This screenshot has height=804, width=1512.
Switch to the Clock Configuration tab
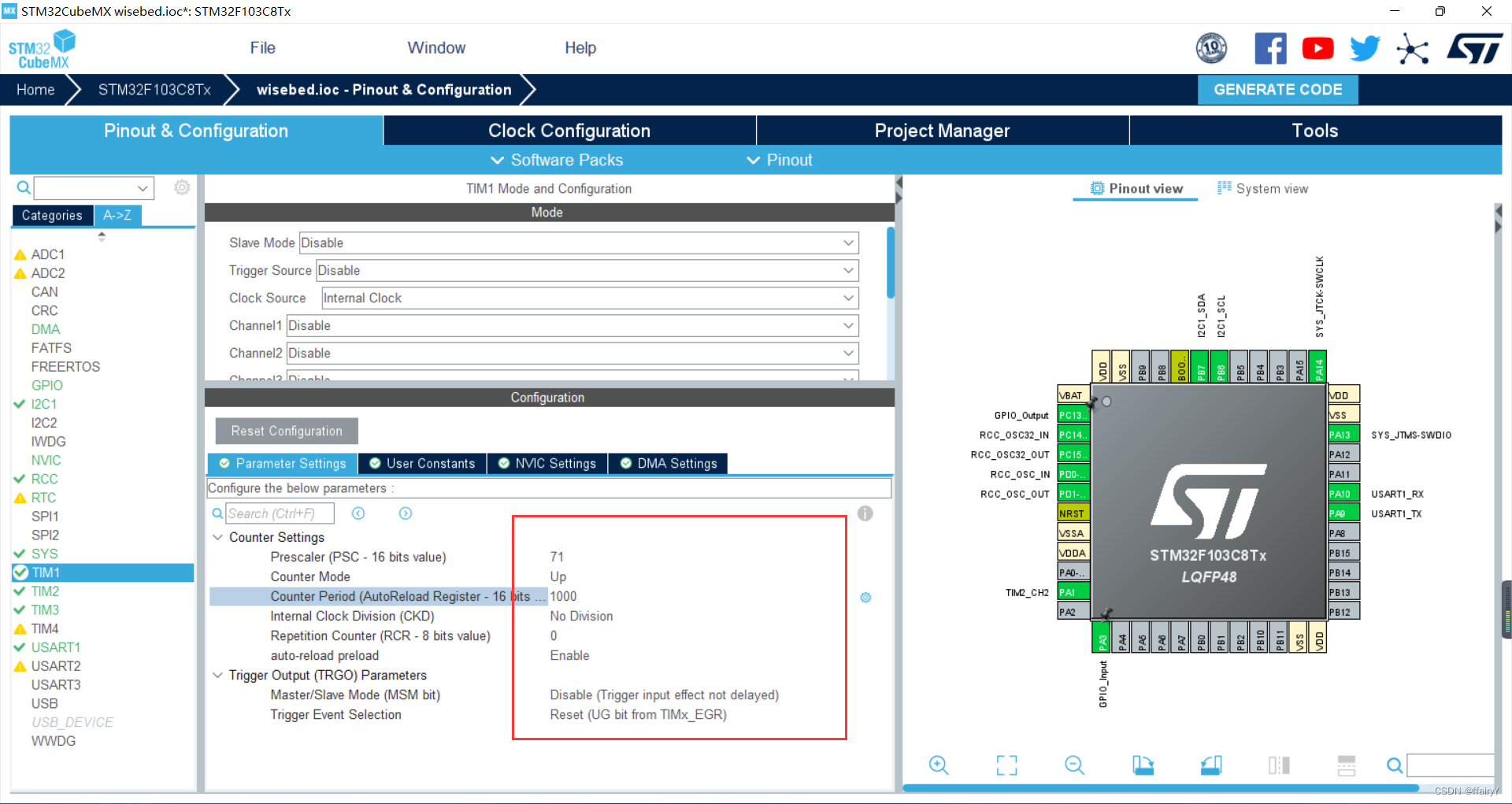pyautogui.click(x=569, y=131)
